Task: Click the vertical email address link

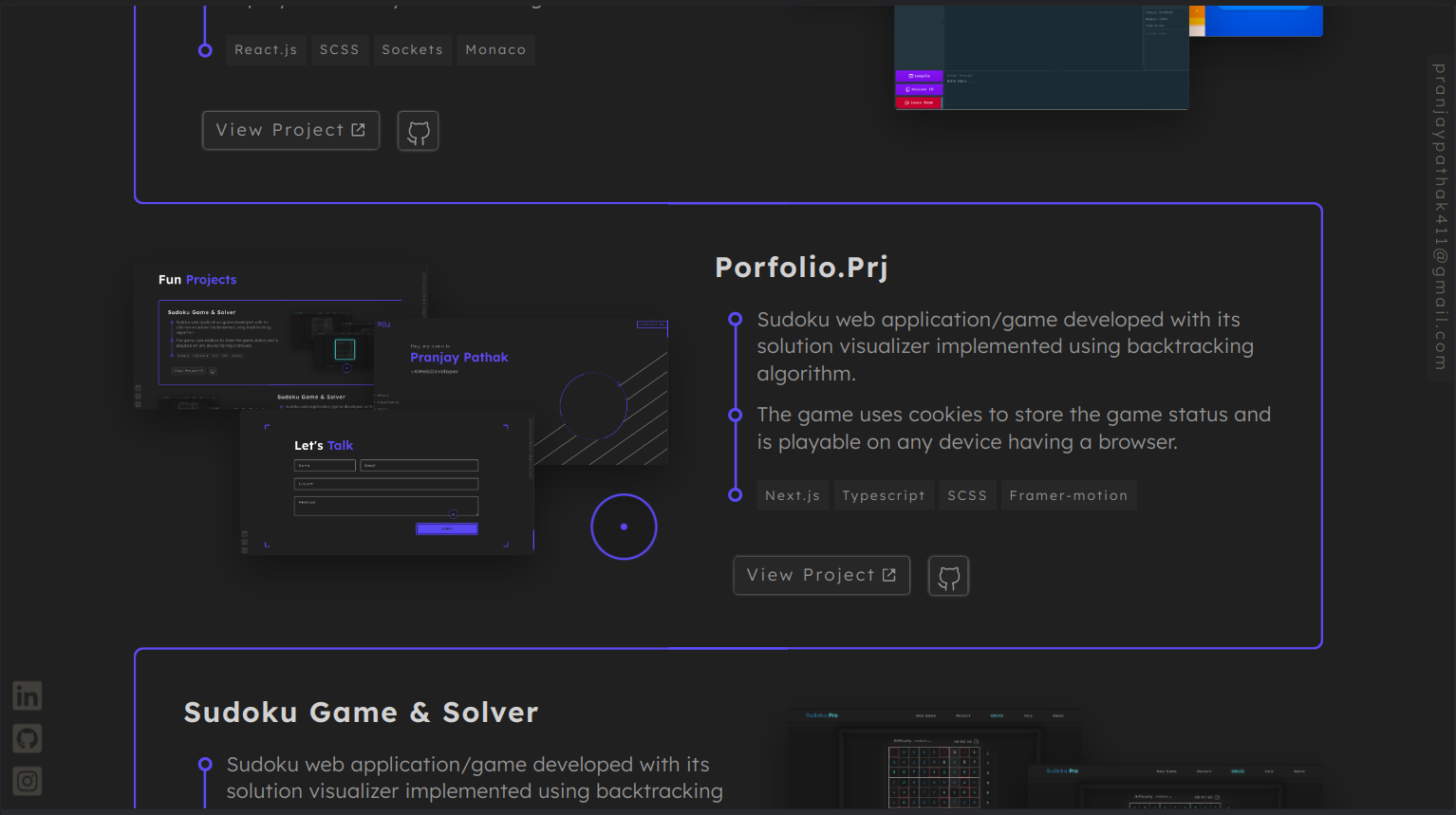Action: (x=1440, y=216)
